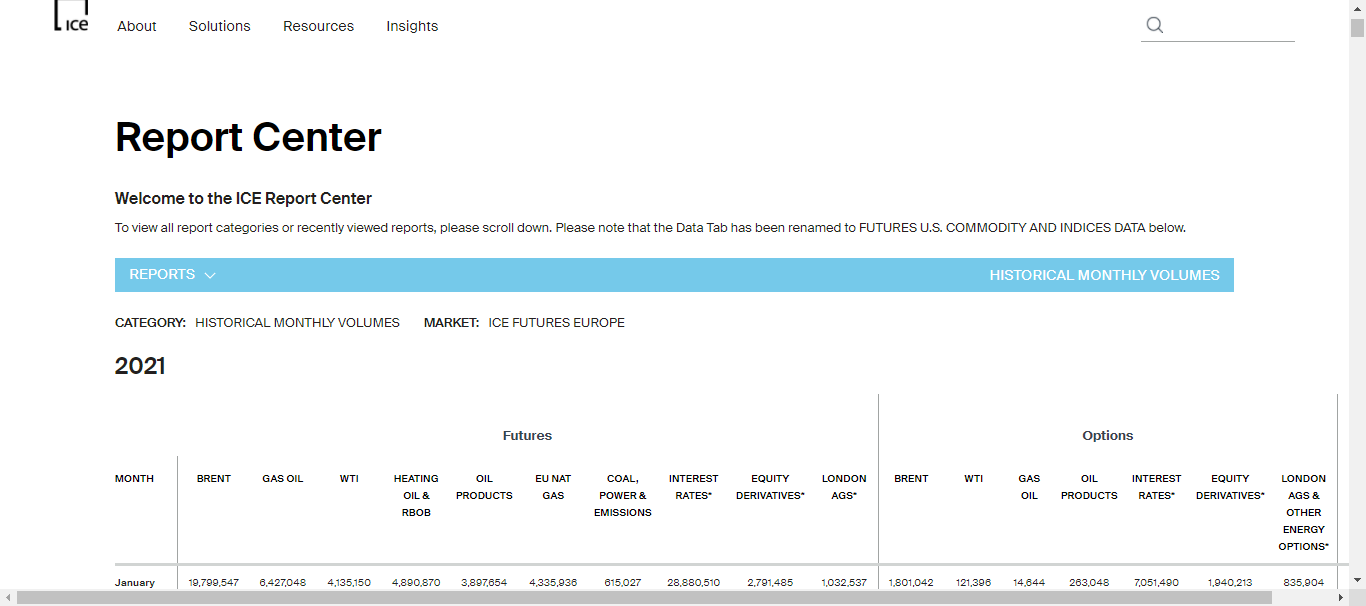Click the value 7,051,490
The image size is (1366, 606).
[x=1157, y=583]
